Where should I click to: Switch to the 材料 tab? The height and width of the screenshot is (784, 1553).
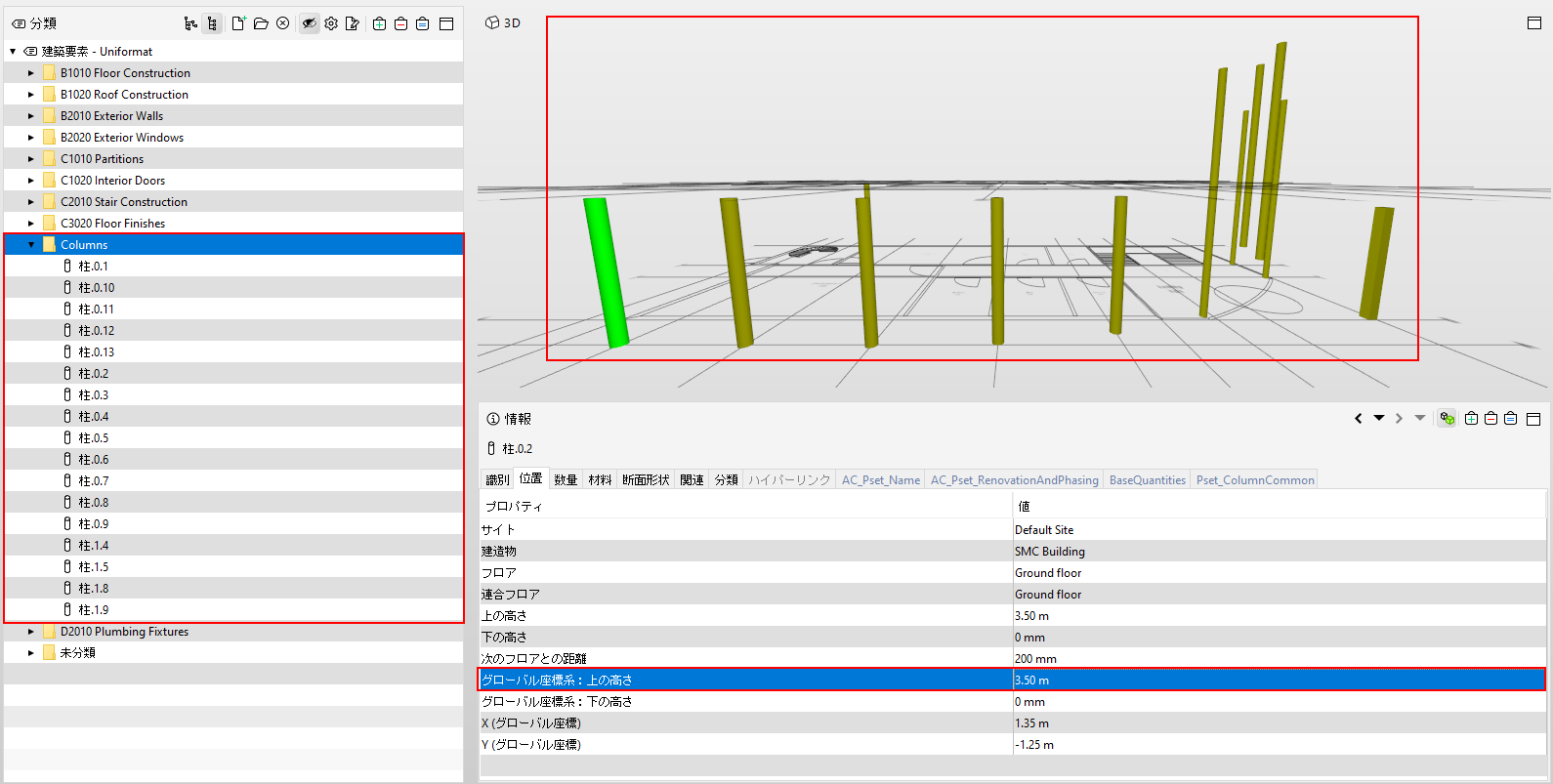[600, 479]
